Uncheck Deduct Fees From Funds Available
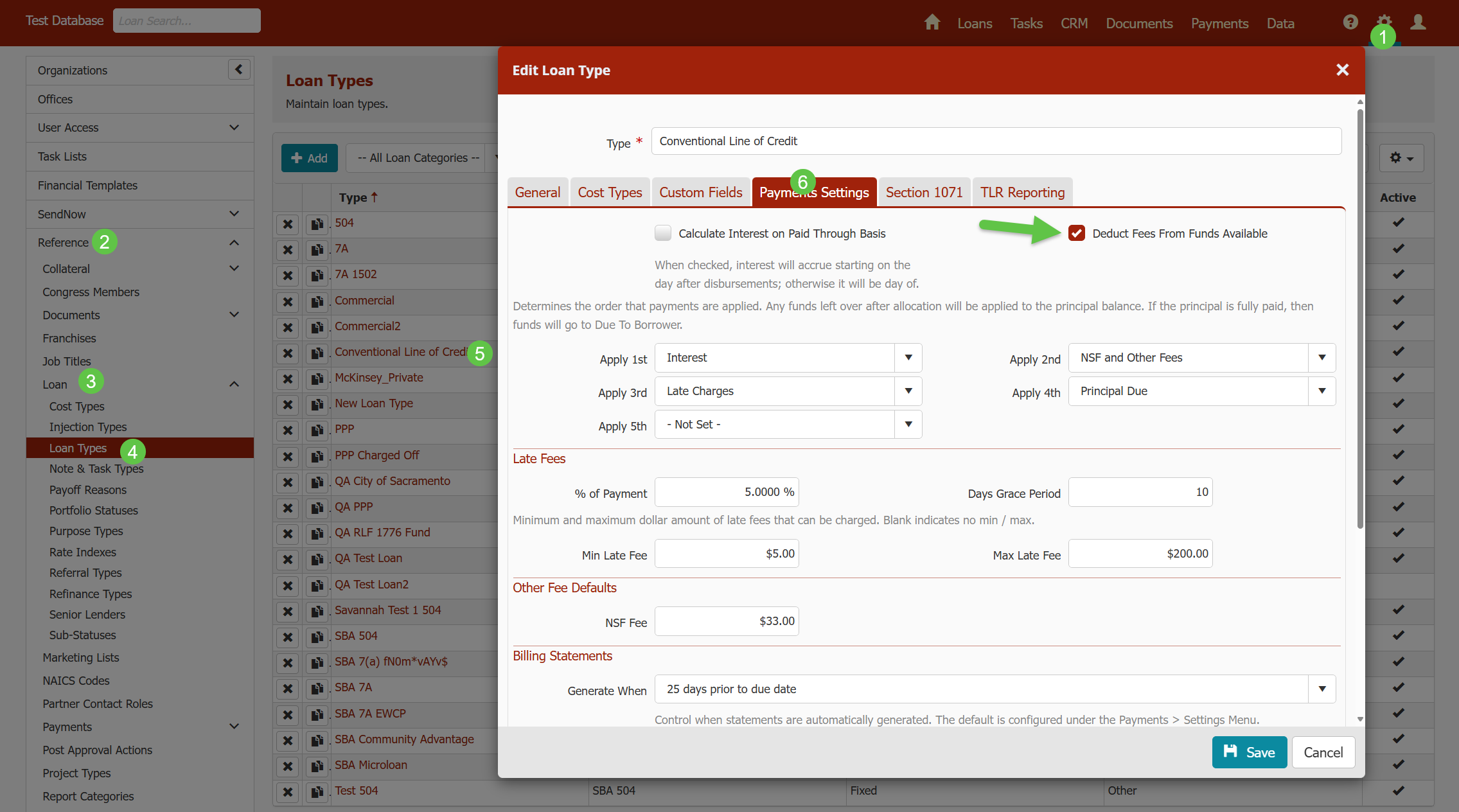 1077,233
